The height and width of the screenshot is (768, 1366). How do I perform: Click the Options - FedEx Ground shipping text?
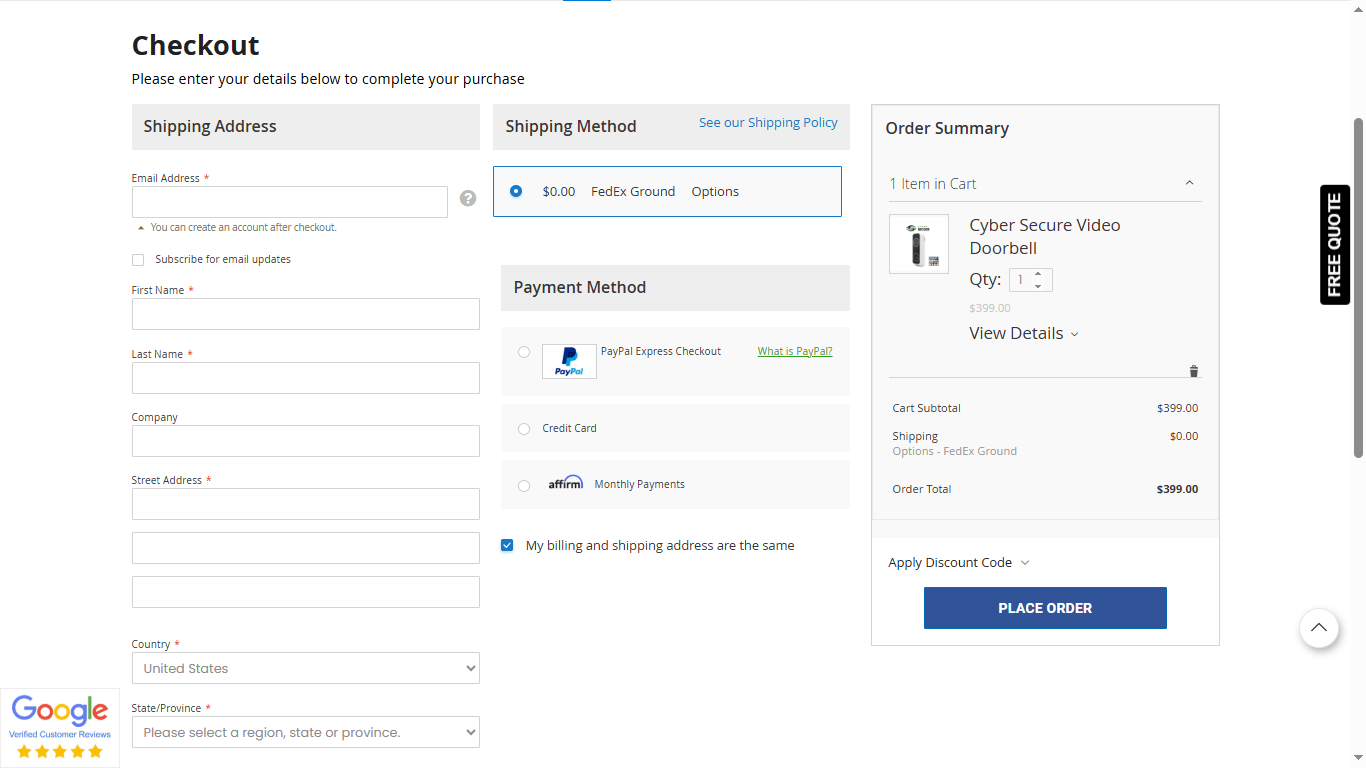click(954, 451)
